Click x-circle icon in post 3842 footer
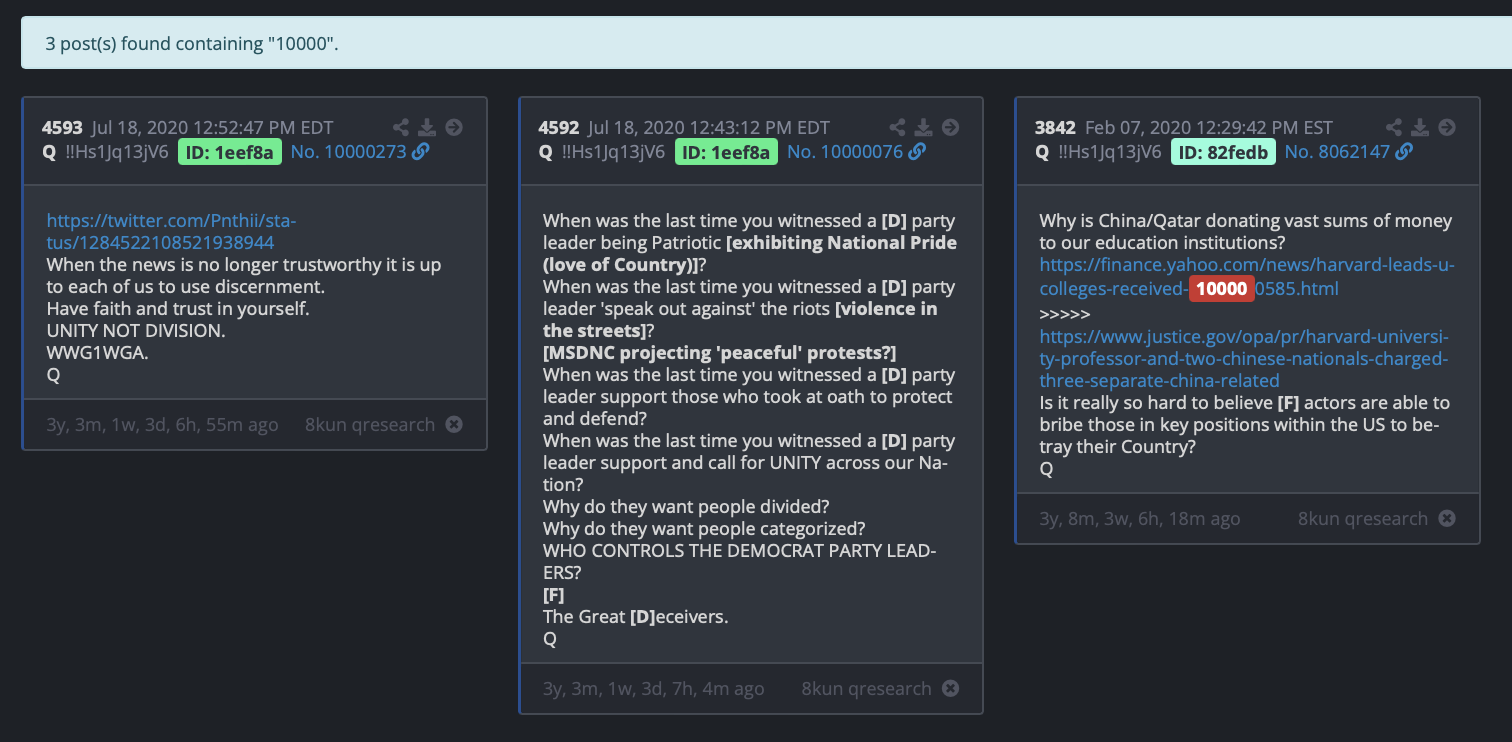 tap(1447, 518)
